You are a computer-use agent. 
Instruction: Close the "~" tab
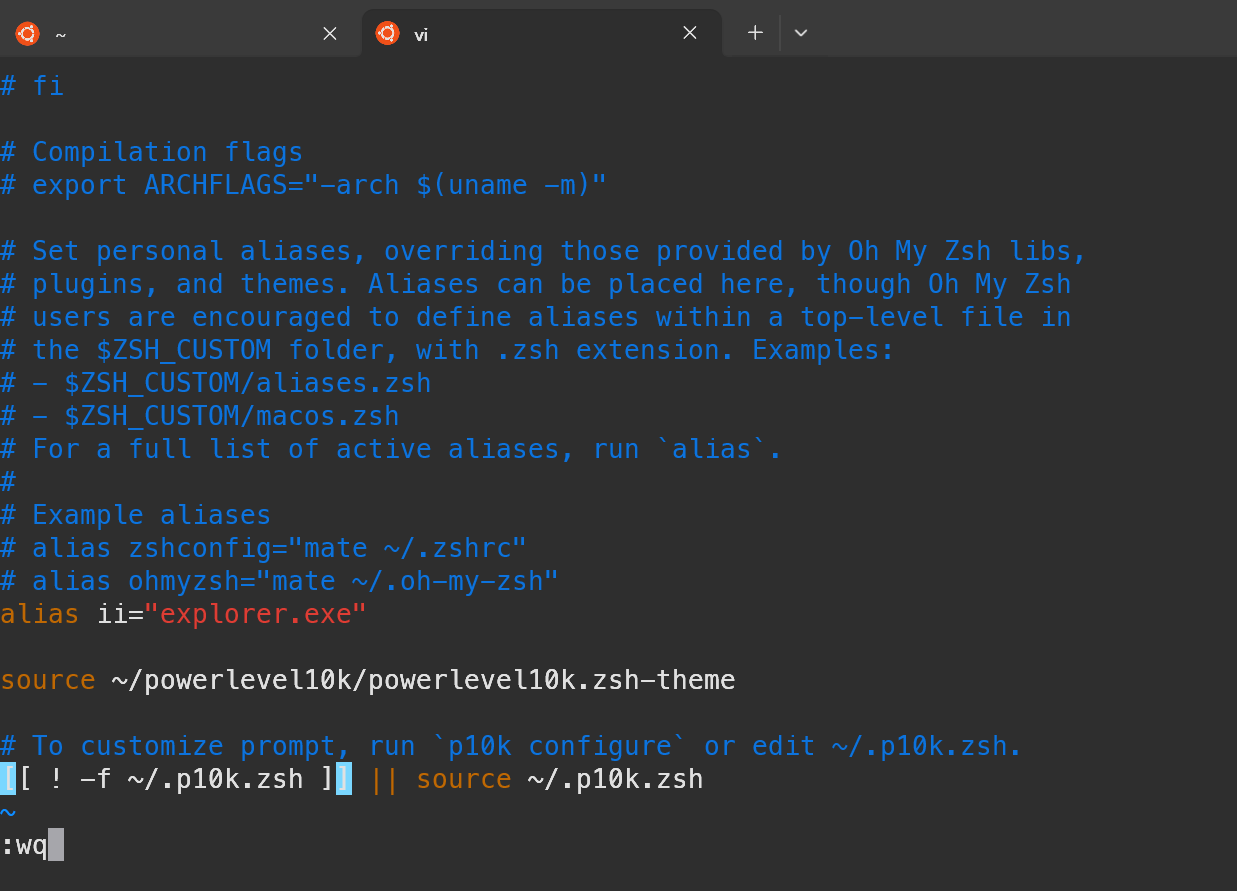tap(330, 33)
